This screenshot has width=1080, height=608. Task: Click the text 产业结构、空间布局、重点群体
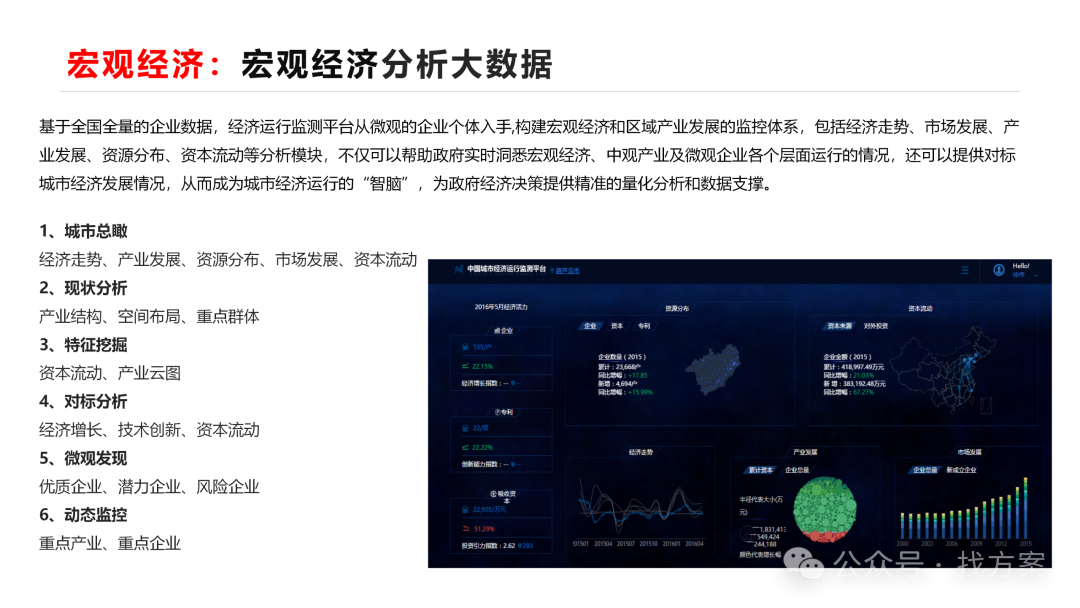[x=149, y=317]
